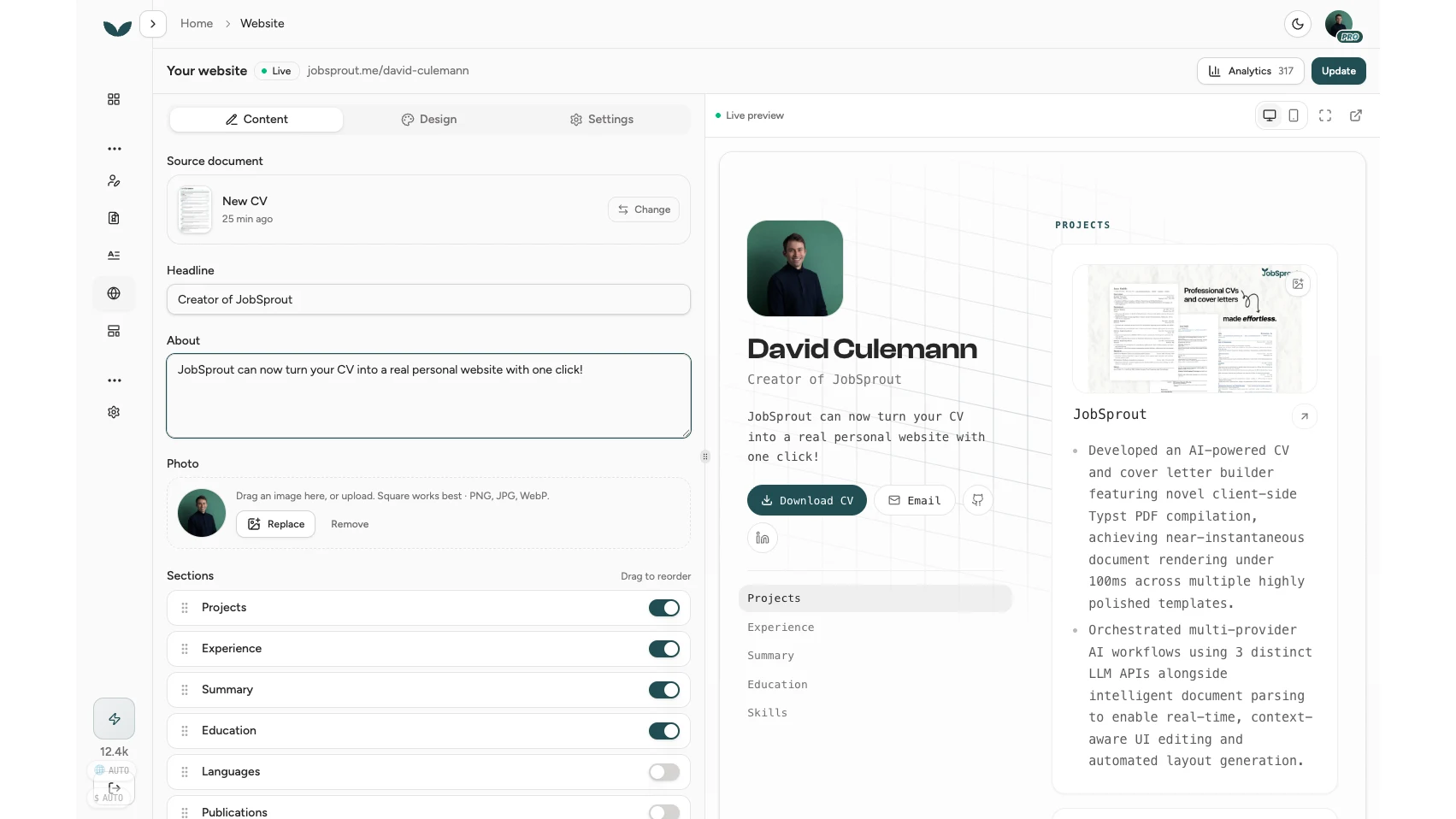The height and width of the screenshot is (819, 1456).
Task: Expand preview to fullscreen
Action: point(1325,115)
